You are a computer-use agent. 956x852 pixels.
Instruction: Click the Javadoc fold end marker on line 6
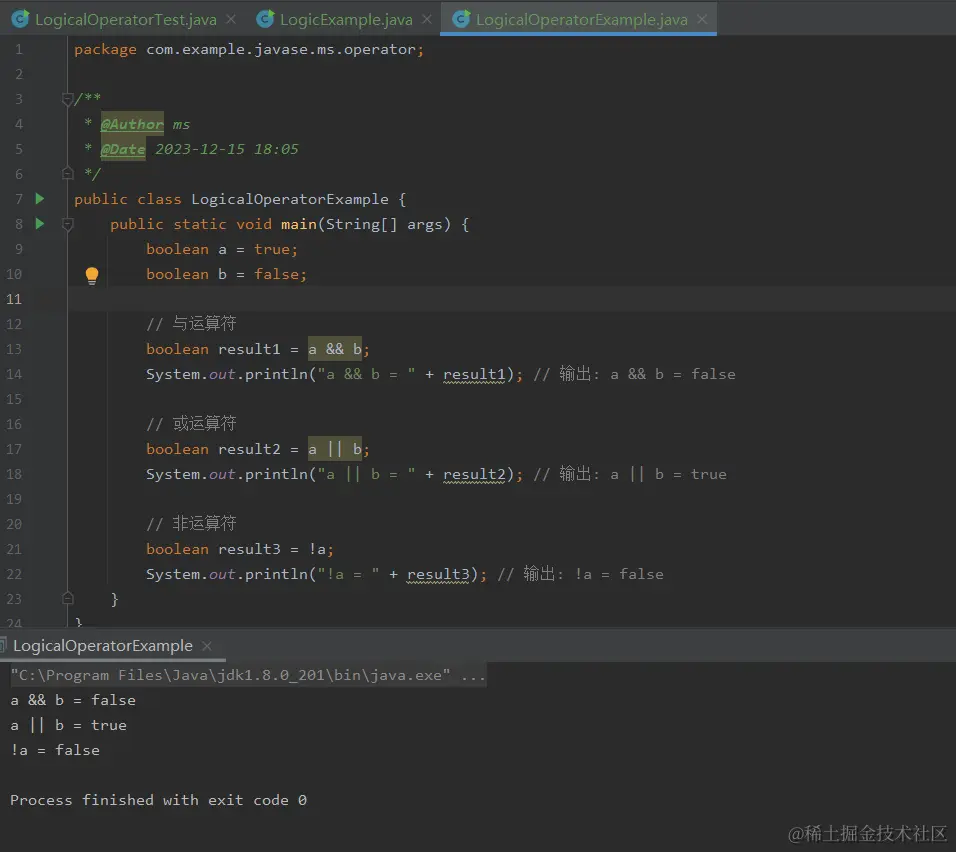click(68, 174)
